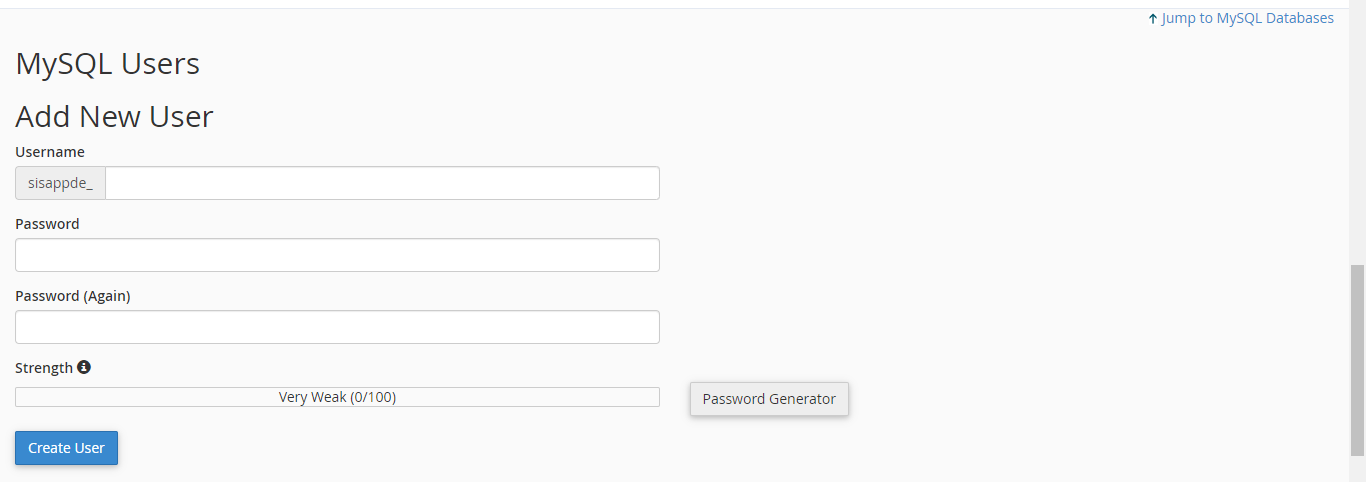1366x482 pixels.
Task: Click the vertical scrollbar thumb
Action: pos(1357,360)
